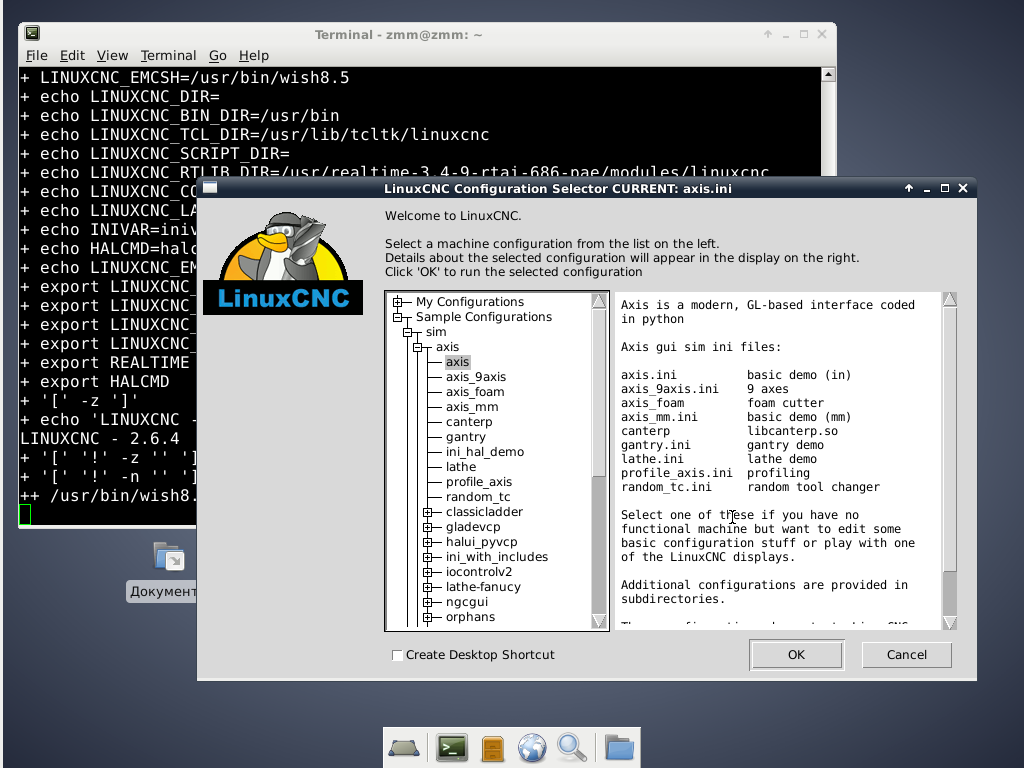Open the Terminal Go menu

click(x=217, y=56)
